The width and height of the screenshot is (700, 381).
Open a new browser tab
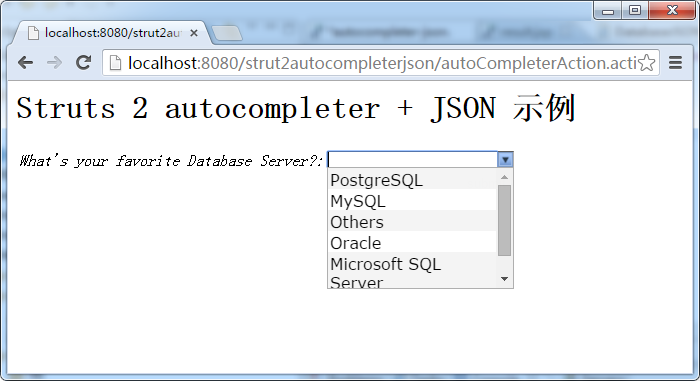[227, 33]
